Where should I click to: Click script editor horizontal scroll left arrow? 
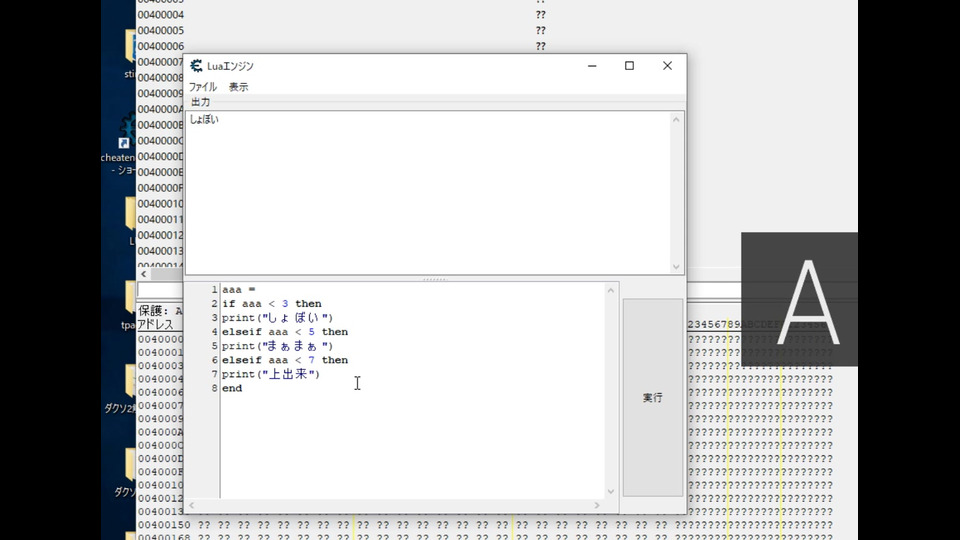(x=192, y=505)
